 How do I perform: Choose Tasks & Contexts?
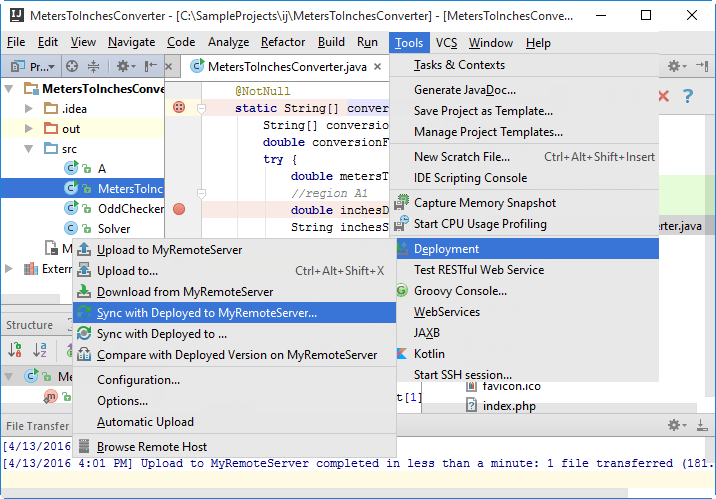pyautogui.click(x=524, y=65)
